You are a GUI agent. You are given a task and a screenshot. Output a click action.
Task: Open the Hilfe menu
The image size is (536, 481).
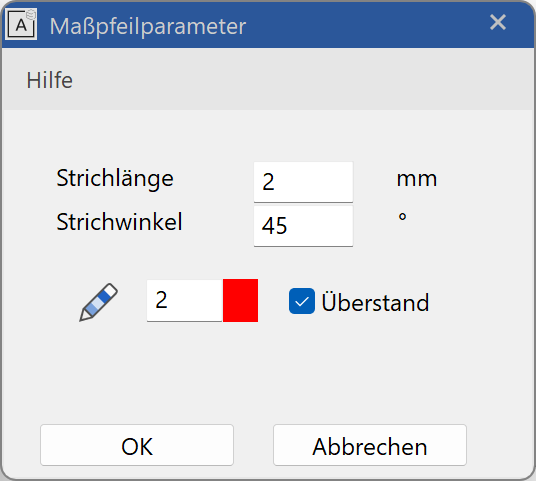(x=50, y=81)
